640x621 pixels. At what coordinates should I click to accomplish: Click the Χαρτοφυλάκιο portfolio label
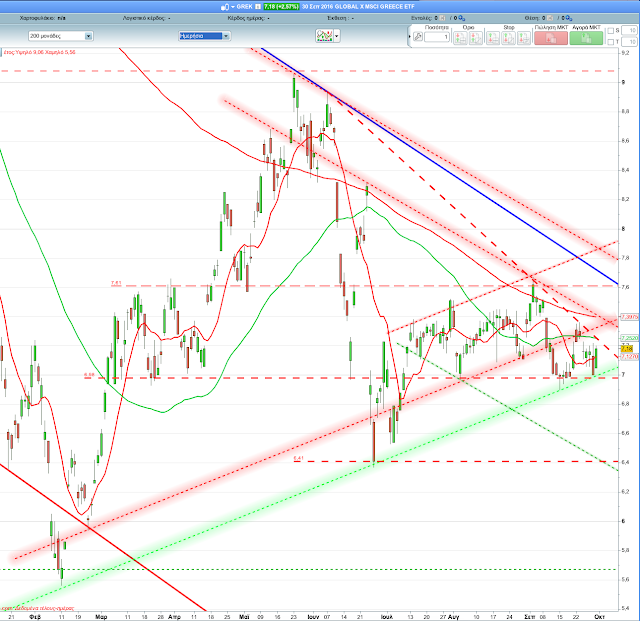[x=38, y=18]
